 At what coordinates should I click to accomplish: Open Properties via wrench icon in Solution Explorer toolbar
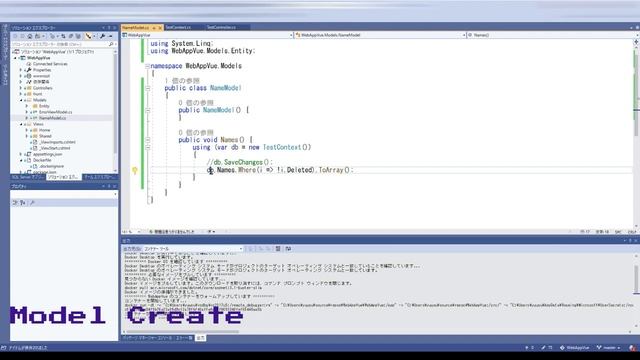pyautogui.click(x=102, y=36)
